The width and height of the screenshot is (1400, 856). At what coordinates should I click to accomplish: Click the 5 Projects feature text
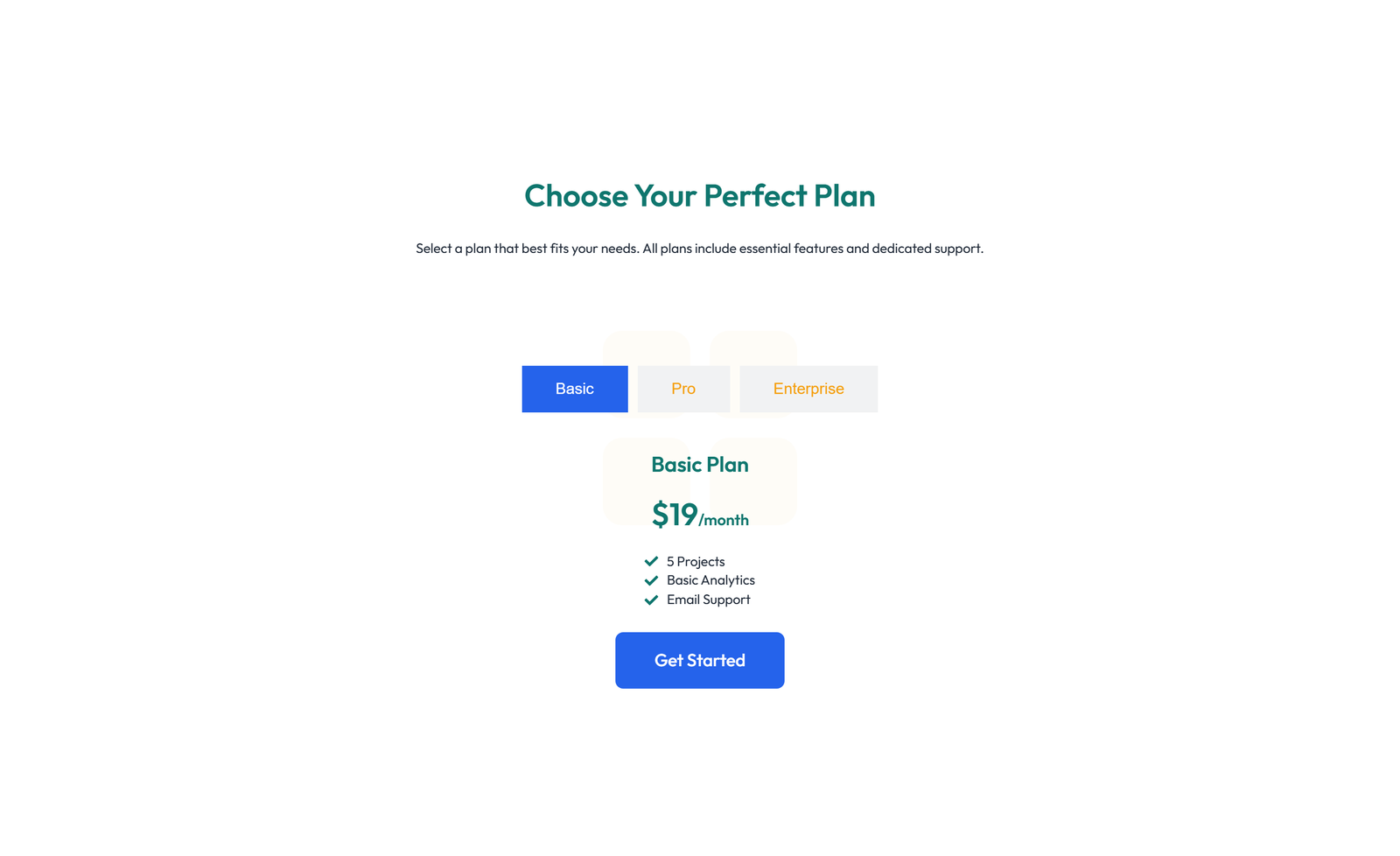click(x=695, y=561)
